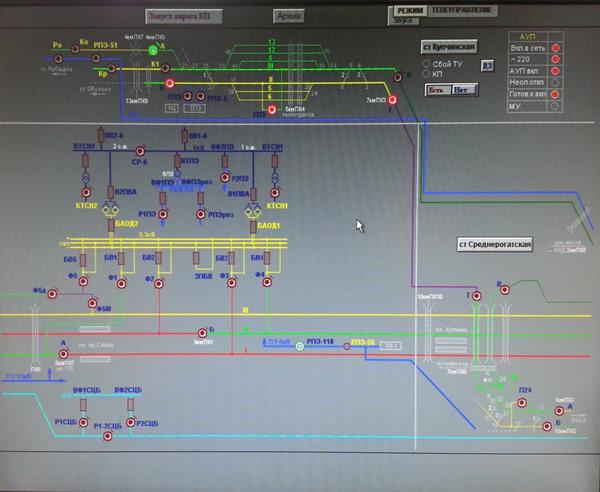
Task: Choose the 'Нет' toggle option
Action: (463, 90)
